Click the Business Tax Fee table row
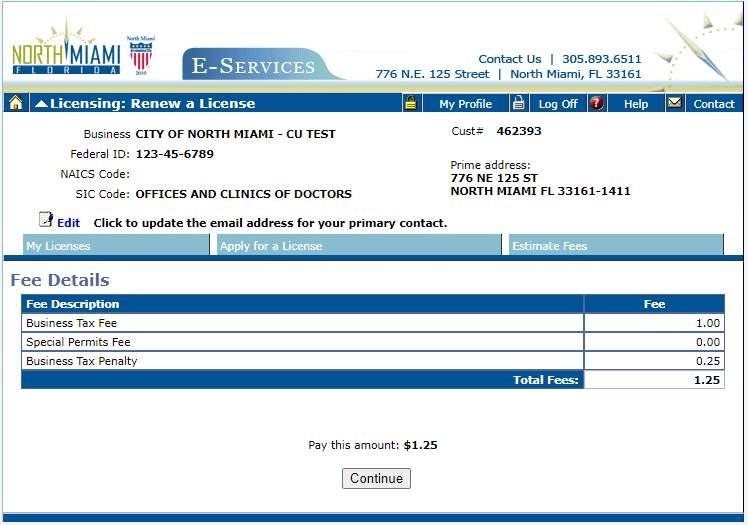 pos(302,323)
